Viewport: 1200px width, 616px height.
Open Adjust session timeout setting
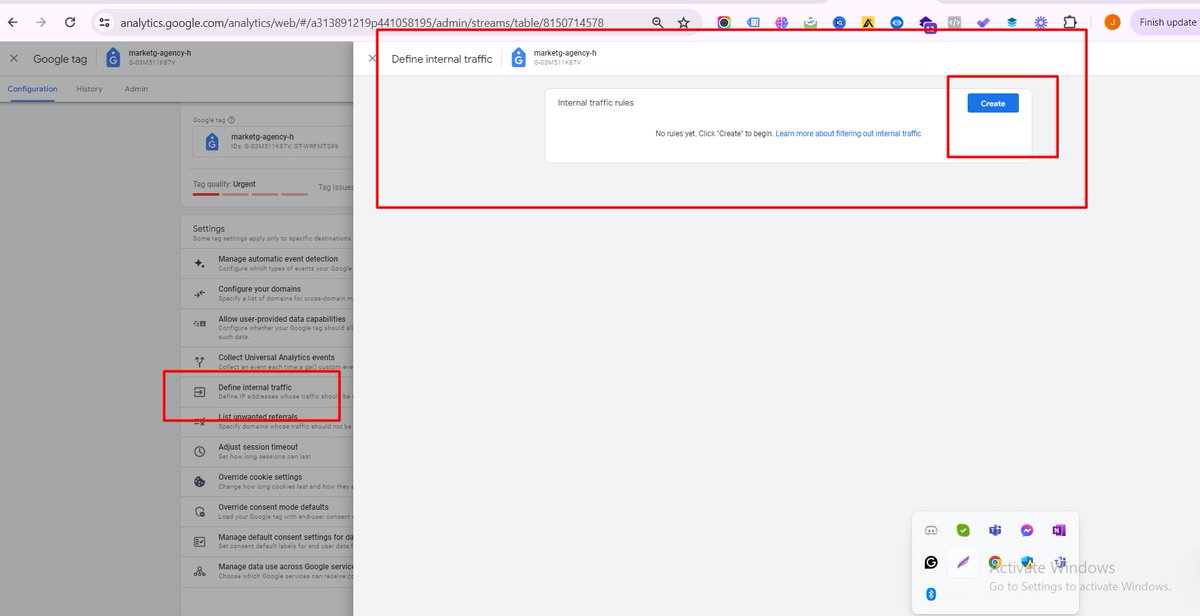[x=268, y=452]
